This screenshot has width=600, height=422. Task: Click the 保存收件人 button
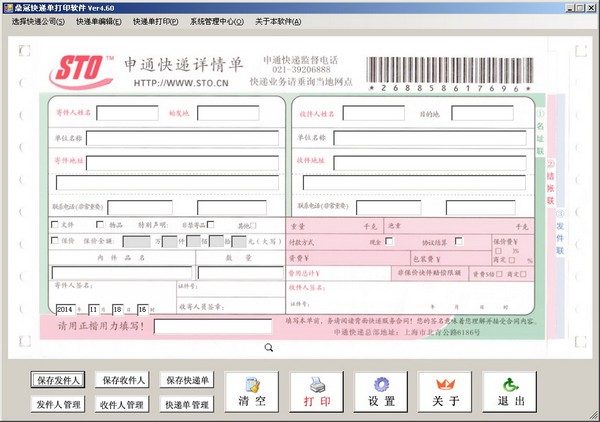pyautogui.click(x=122, y=380)
